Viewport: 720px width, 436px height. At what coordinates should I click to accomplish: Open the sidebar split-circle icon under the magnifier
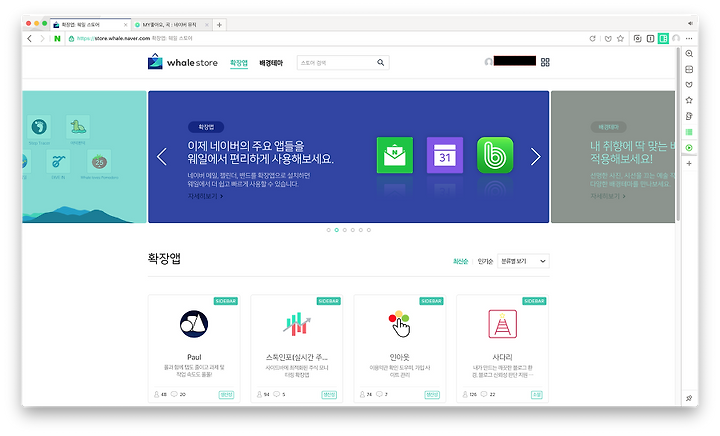tap(689, 69)
